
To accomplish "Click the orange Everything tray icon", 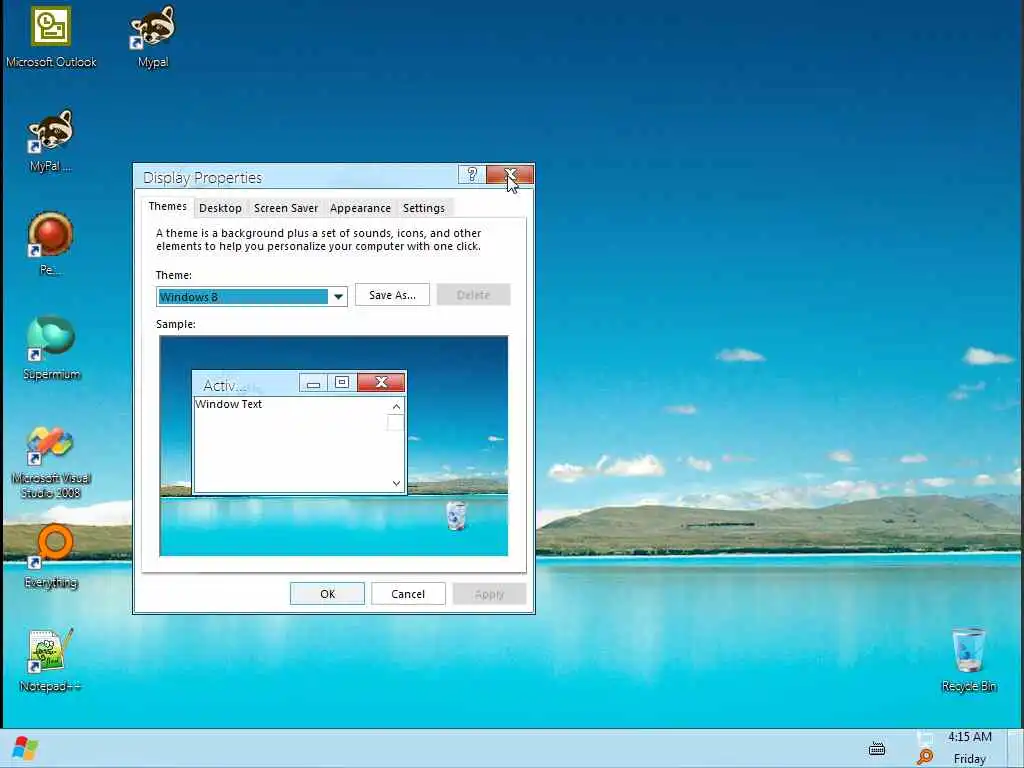I will [x=925, y=757].
